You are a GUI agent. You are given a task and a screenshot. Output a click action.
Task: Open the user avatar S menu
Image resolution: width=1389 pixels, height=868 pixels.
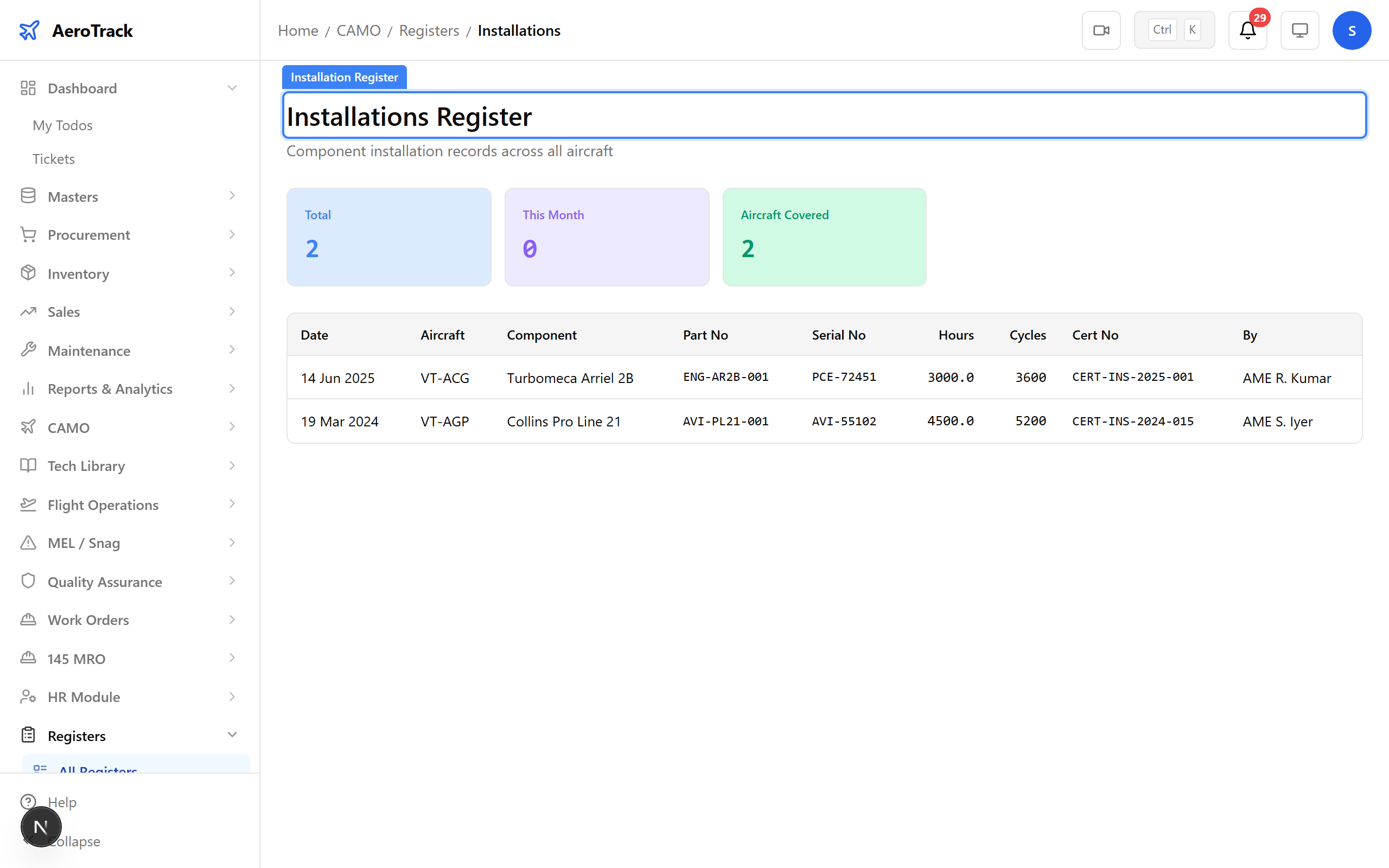pyautogui.click(x=1351, y=30)
